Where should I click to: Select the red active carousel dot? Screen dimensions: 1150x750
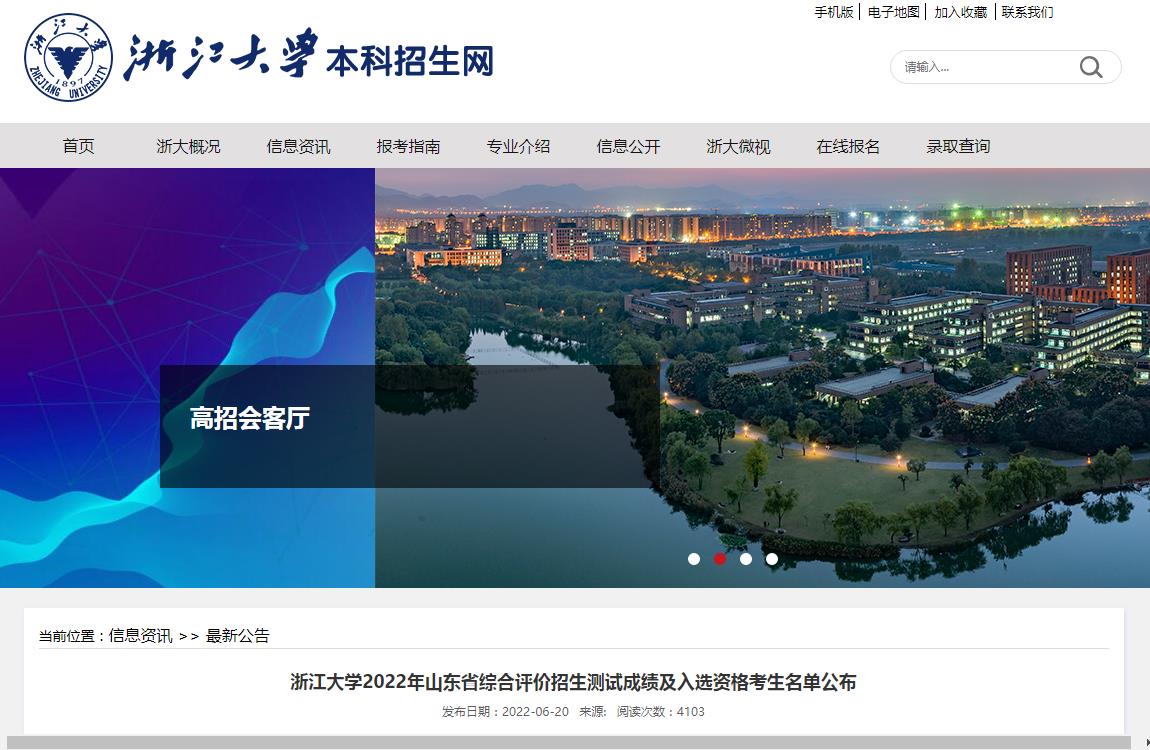click(x=719, y=559)
